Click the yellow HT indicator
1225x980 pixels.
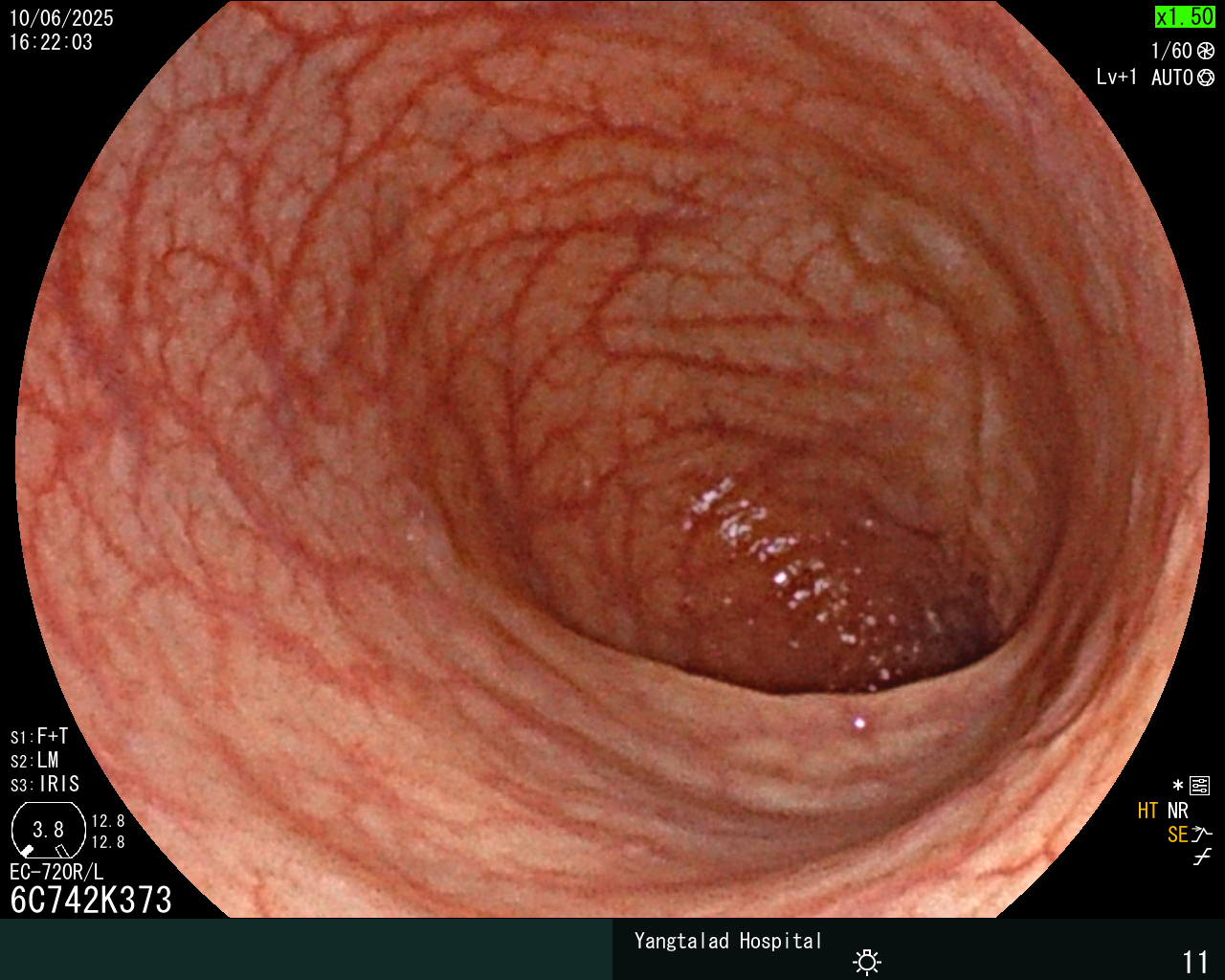point(1147,811)
